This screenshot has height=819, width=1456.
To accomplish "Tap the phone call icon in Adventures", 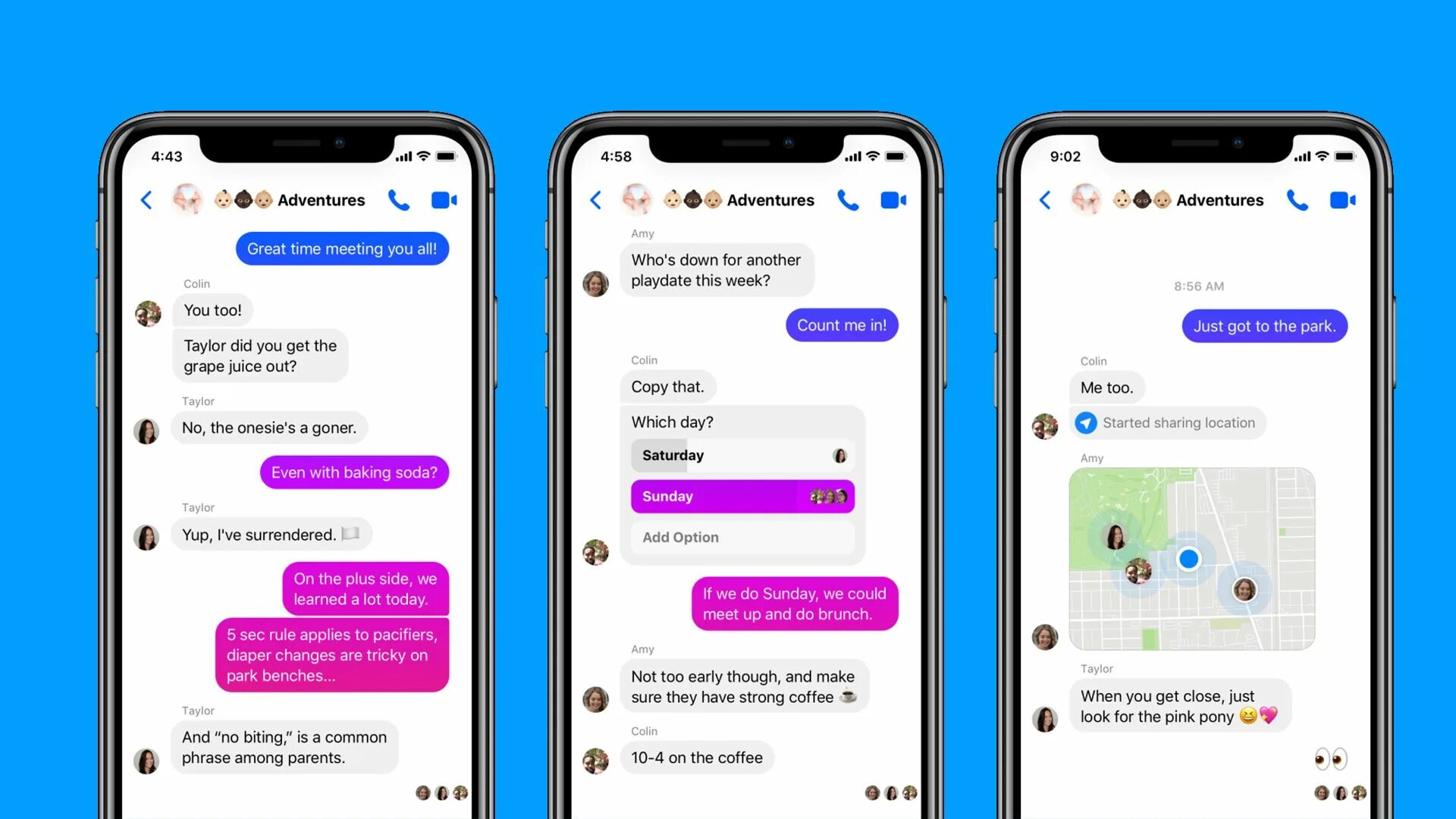I will [x=398, y=200].
